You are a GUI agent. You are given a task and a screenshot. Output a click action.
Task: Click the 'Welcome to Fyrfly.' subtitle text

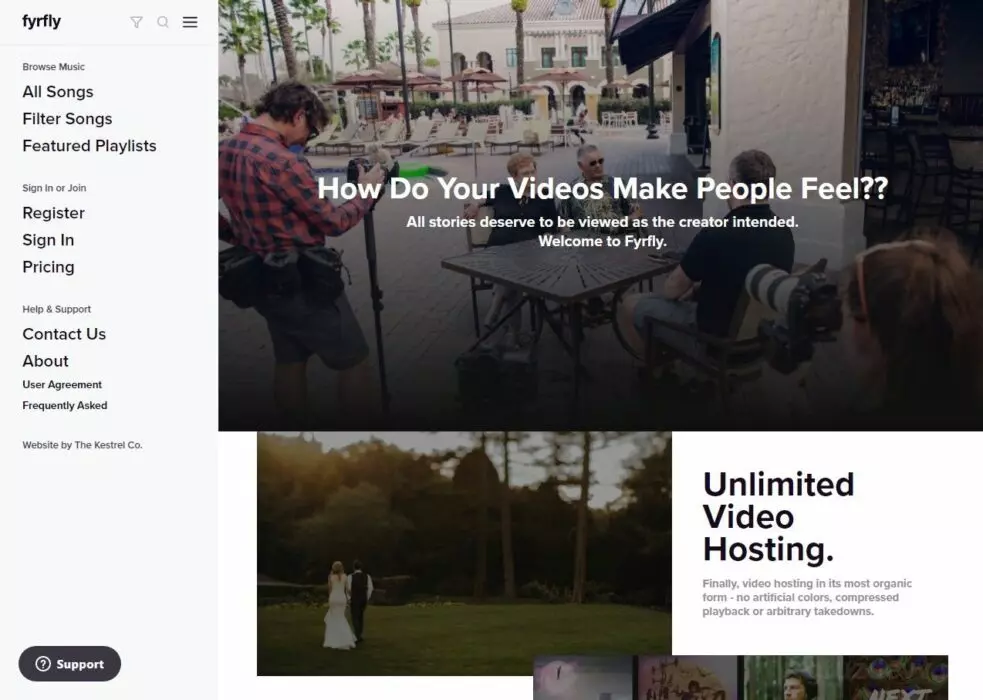tap(602, 241)
